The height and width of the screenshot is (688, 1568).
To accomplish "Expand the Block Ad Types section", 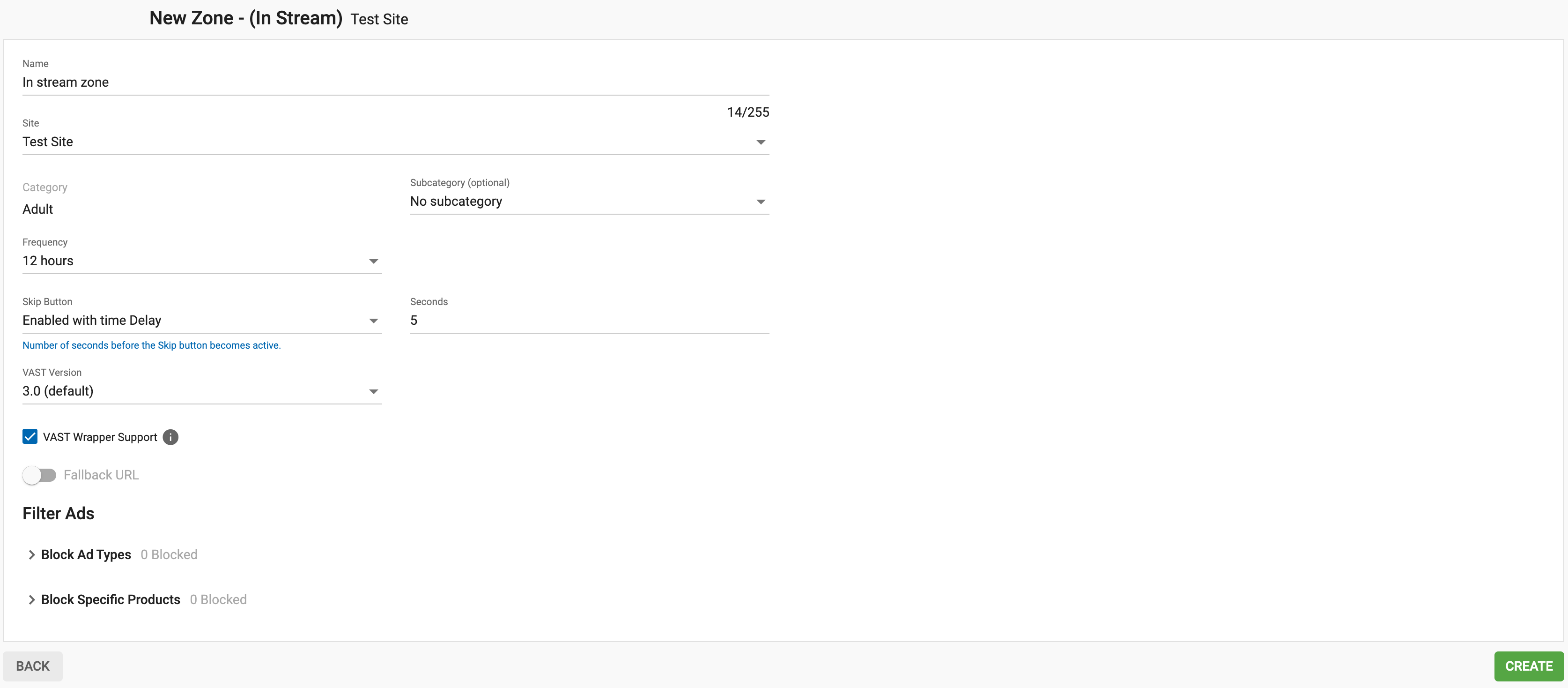I will [32, 554].
